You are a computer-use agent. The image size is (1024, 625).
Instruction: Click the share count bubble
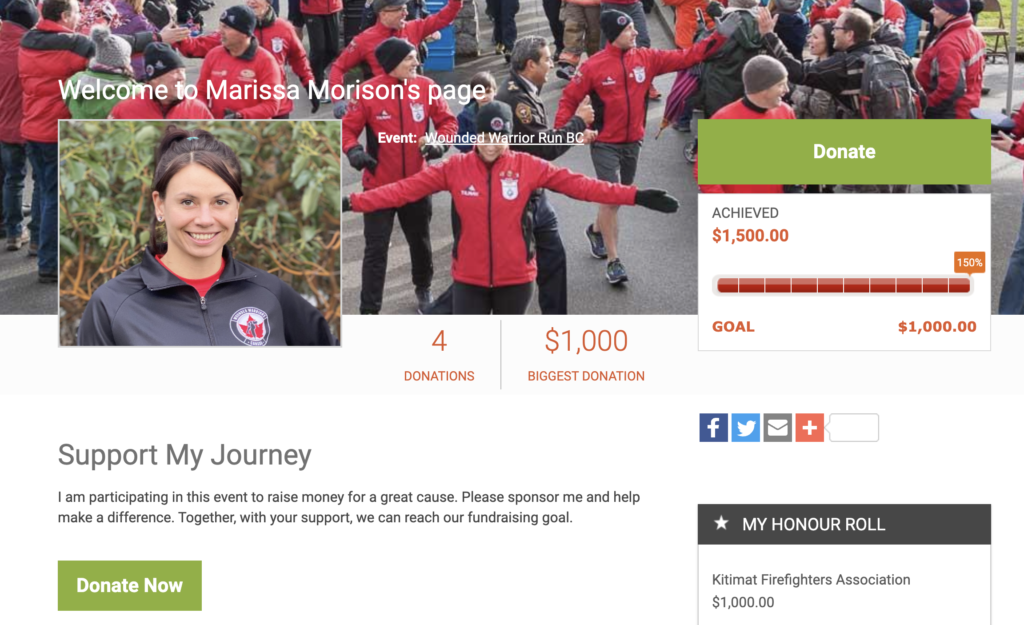[853, 428]
